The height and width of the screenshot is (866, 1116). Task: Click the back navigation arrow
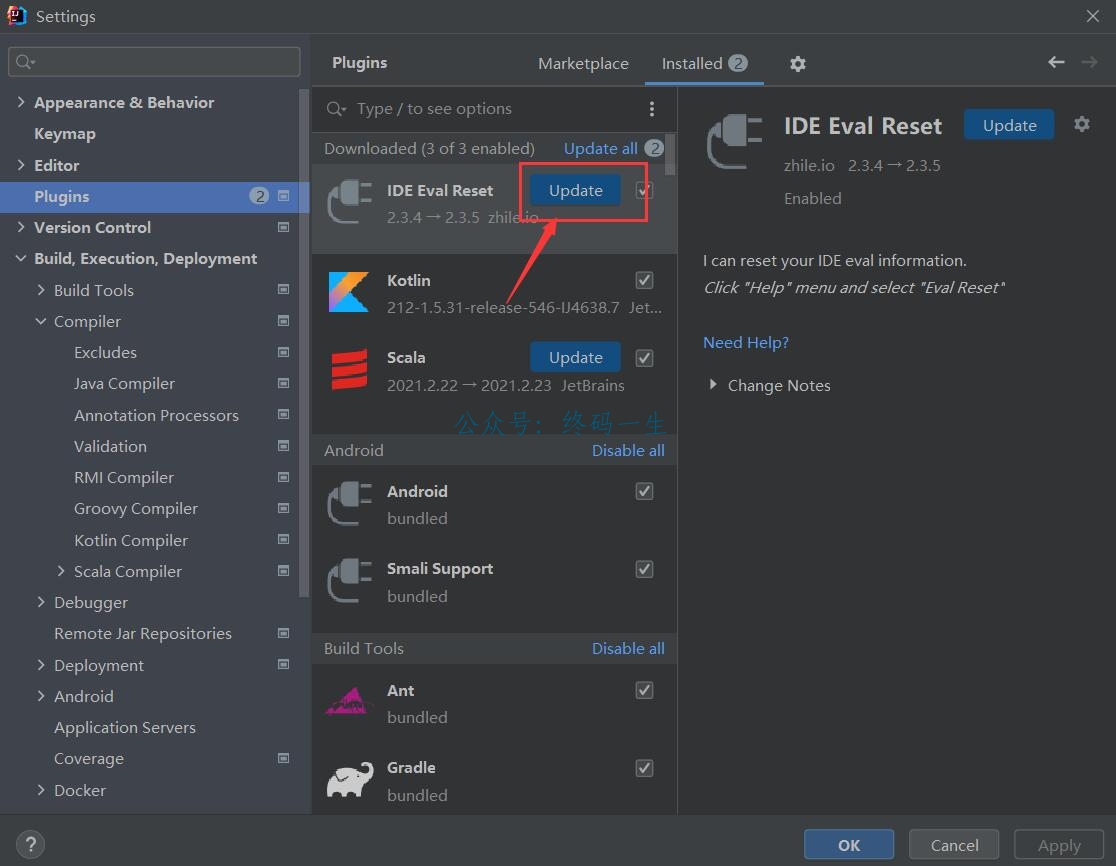[x=1056, y=63]
